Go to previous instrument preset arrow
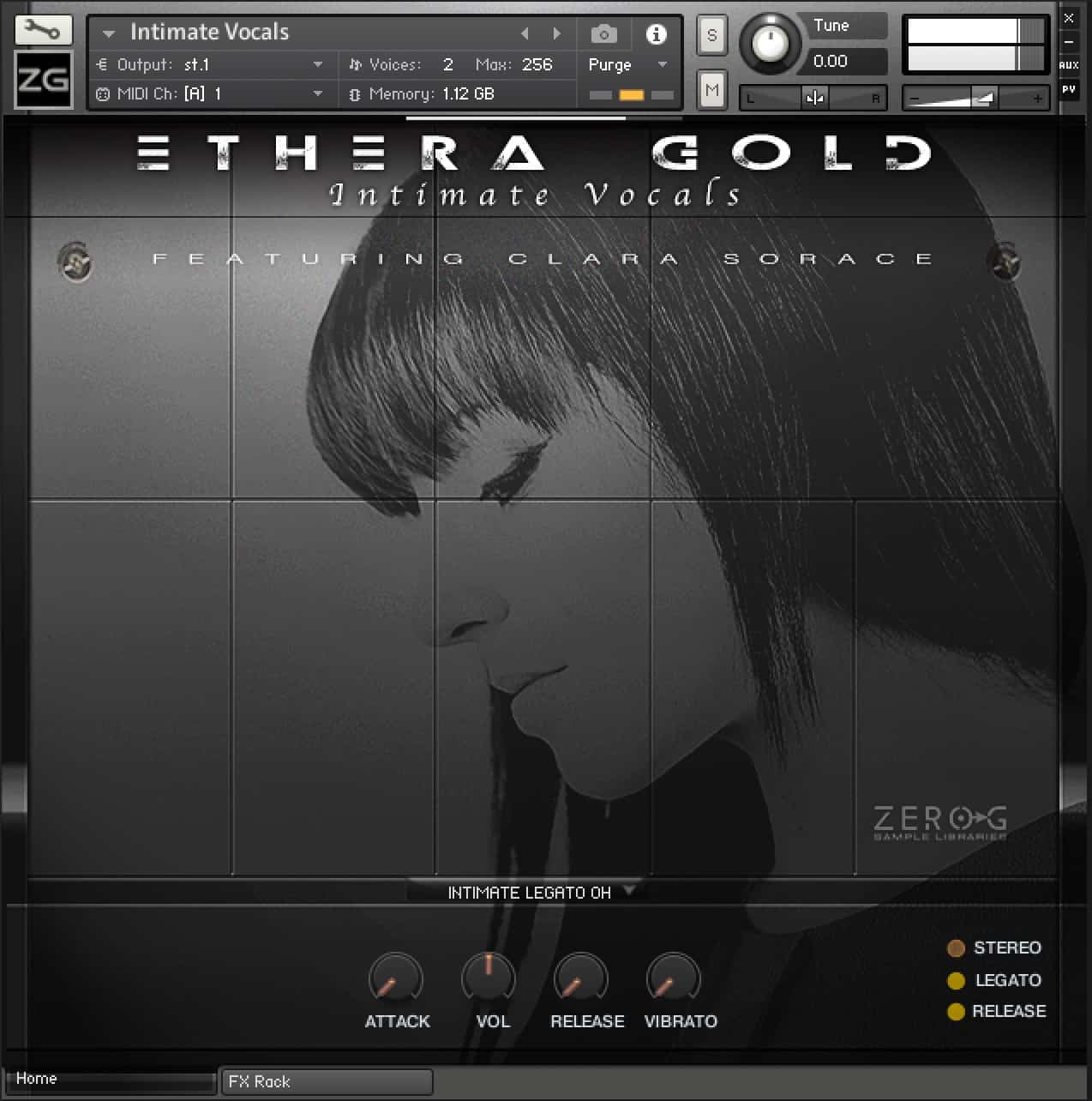The height and width of the screenshot is (1101, 1092). click(x=525, y=33)
